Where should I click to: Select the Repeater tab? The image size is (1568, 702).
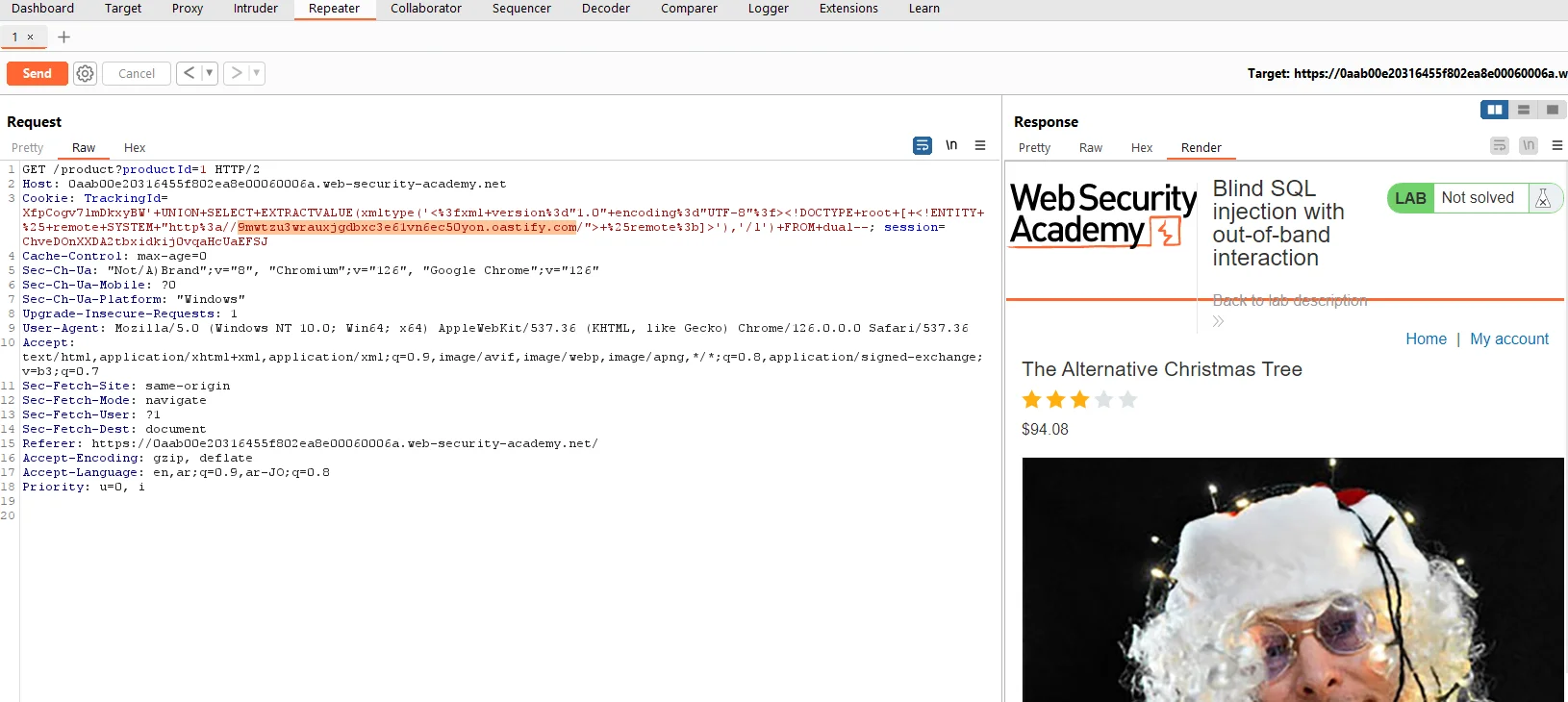335,9
